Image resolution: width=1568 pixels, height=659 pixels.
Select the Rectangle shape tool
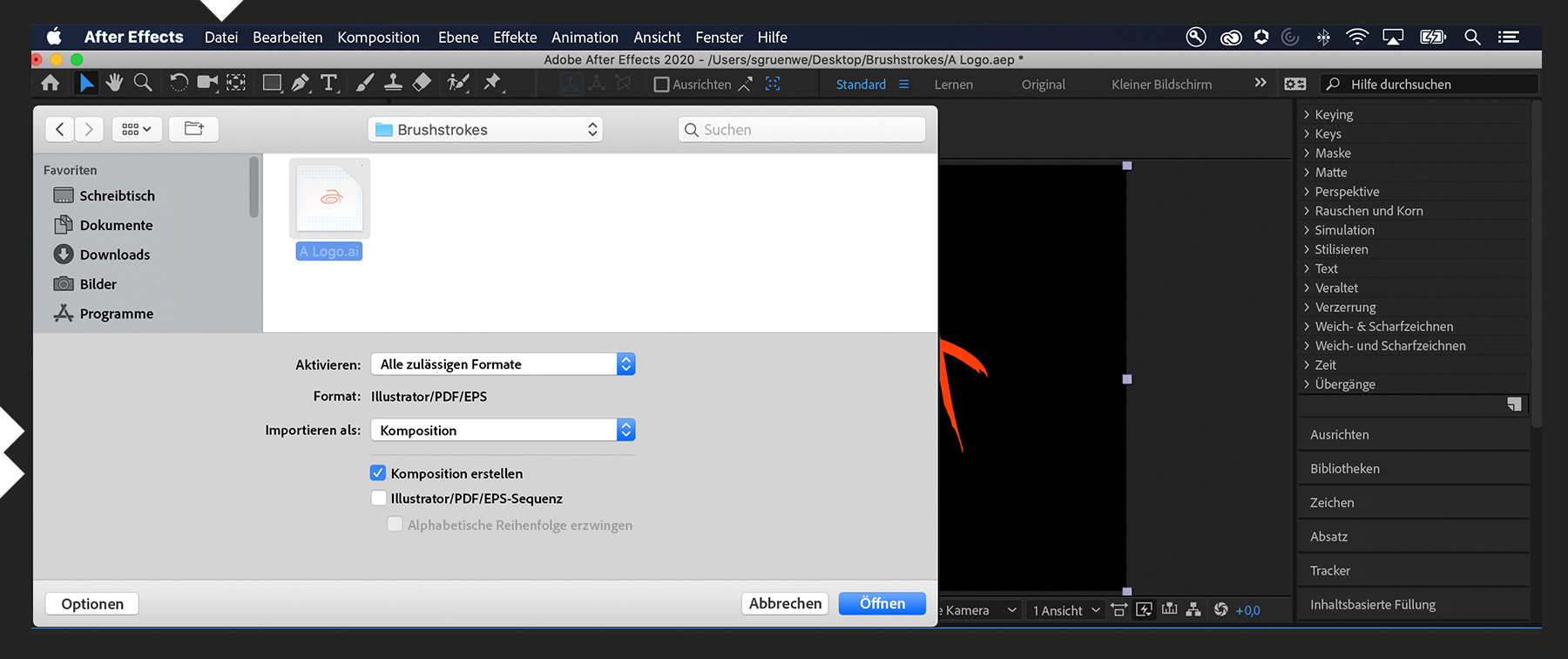pyautogui.click(x=272, y=83)
